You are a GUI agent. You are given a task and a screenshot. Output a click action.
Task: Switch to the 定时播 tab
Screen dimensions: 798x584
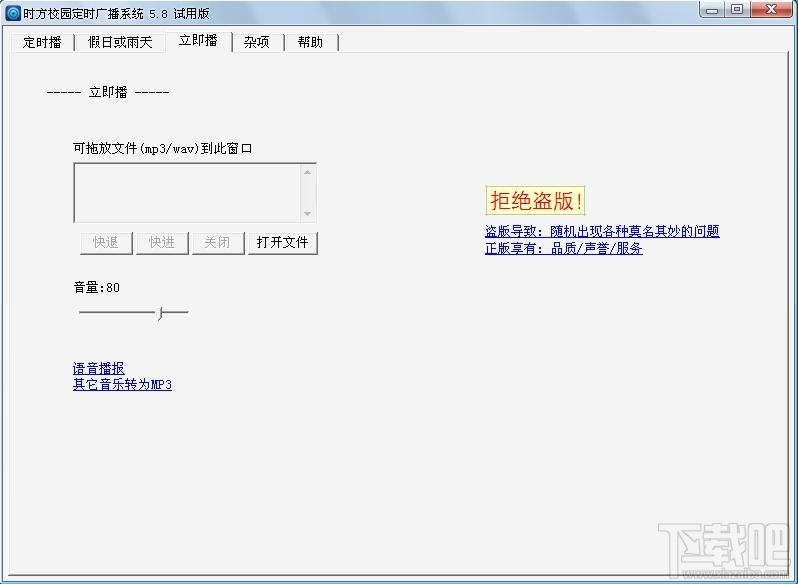[42, 42]
